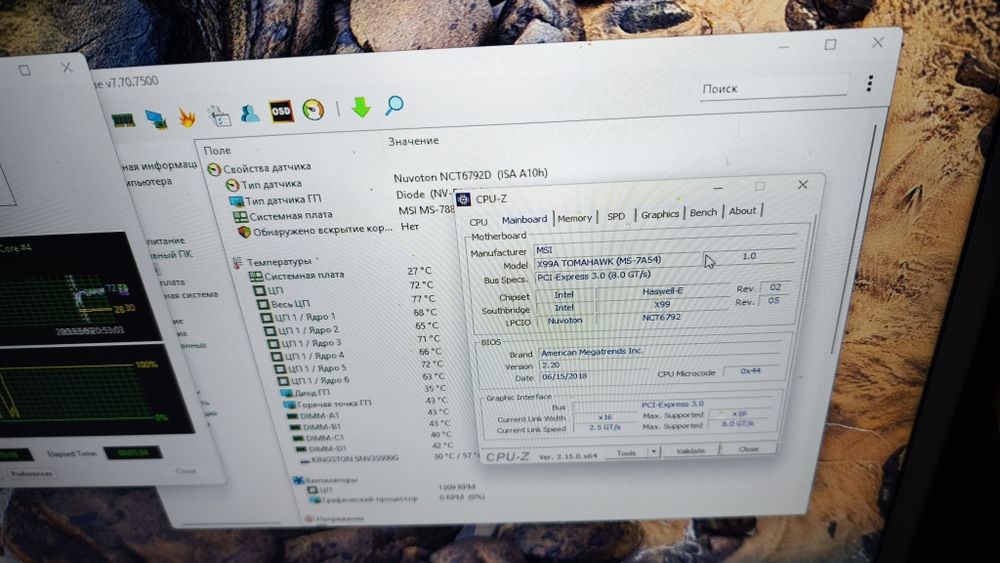Open the three-dot menu in AIDA64

pyautogui.click(x=869, y=84)
